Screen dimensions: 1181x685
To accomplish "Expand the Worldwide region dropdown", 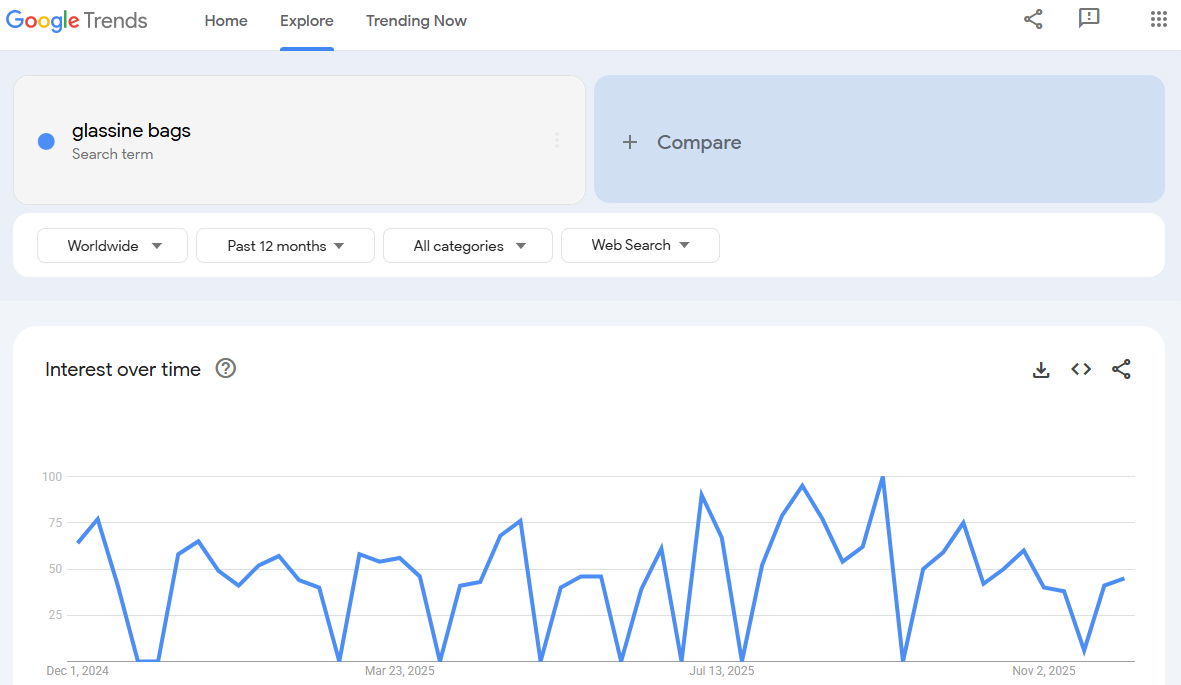I will click(112, 246).
